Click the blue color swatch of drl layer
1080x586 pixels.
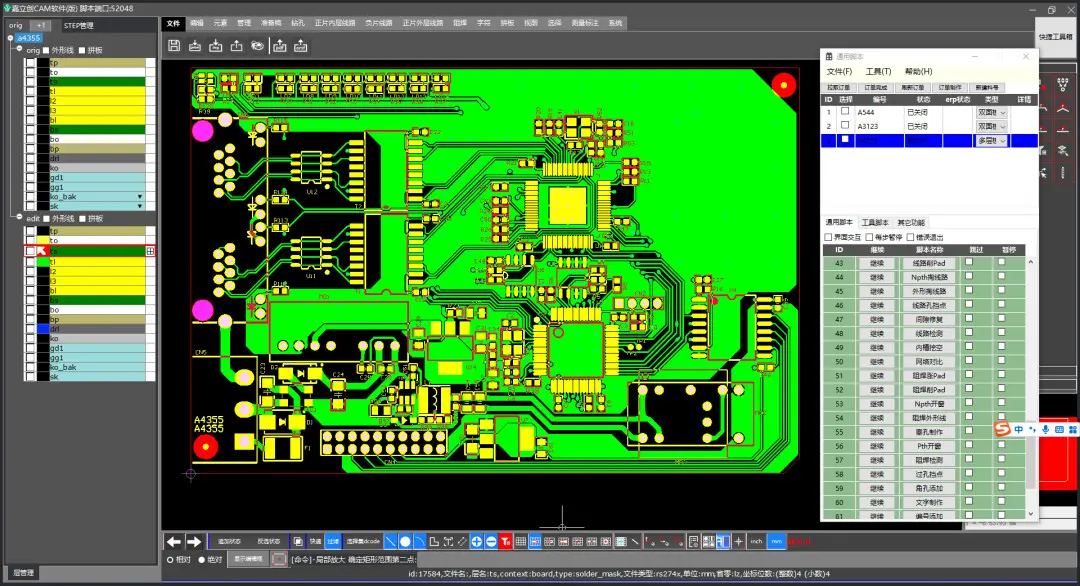pyautogui.click(x=43, y=329)
